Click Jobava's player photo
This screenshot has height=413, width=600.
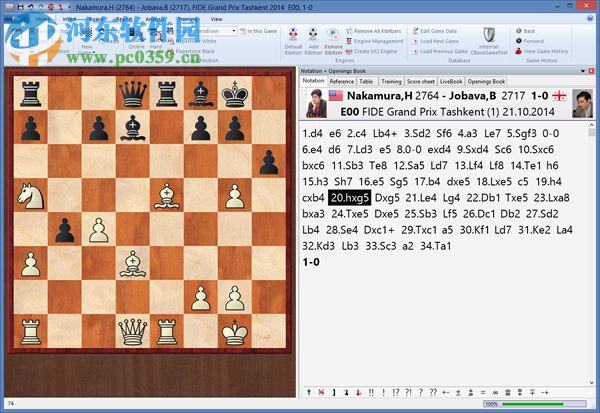point(582,103)
